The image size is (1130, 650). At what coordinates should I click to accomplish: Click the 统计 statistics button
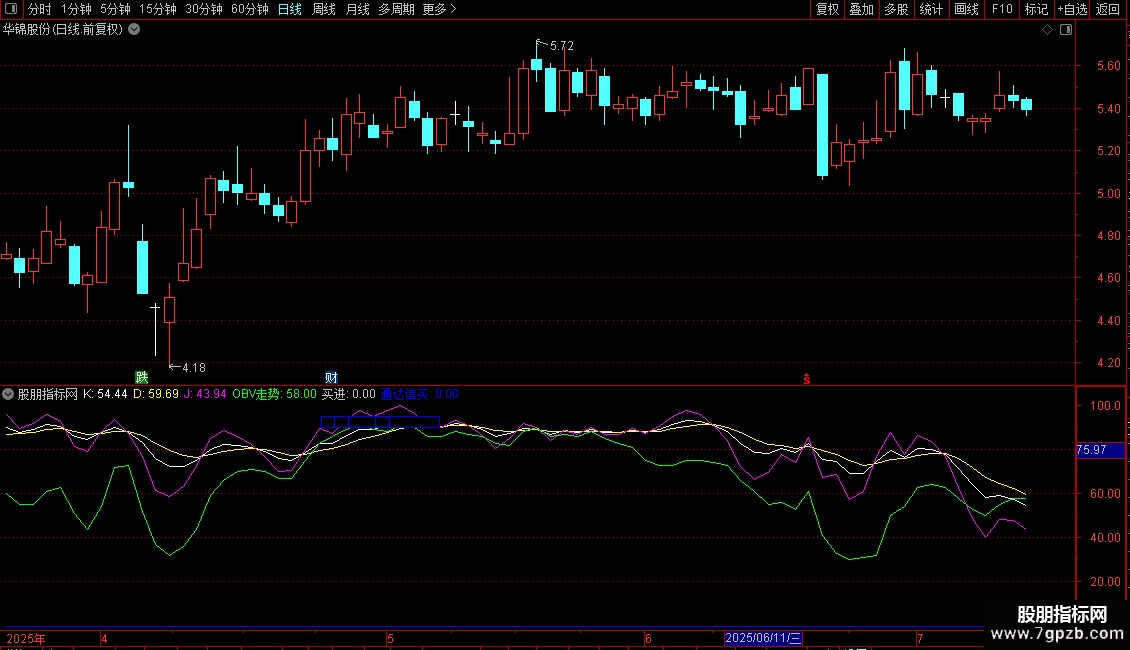point(931,9)
